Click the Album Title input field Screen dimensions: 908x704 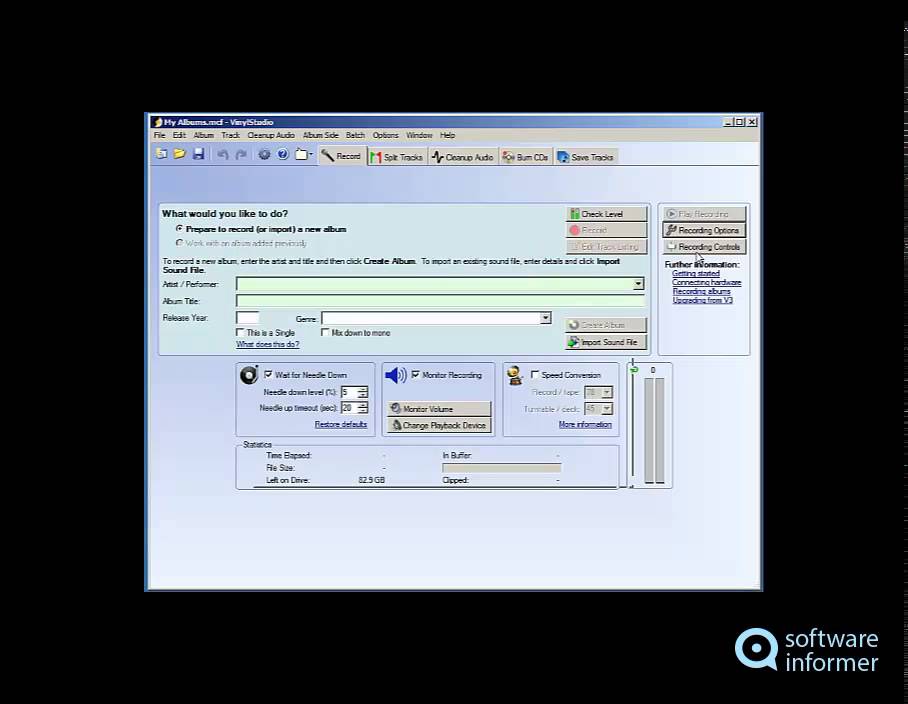pyautogui.click(x=440, y=300)
